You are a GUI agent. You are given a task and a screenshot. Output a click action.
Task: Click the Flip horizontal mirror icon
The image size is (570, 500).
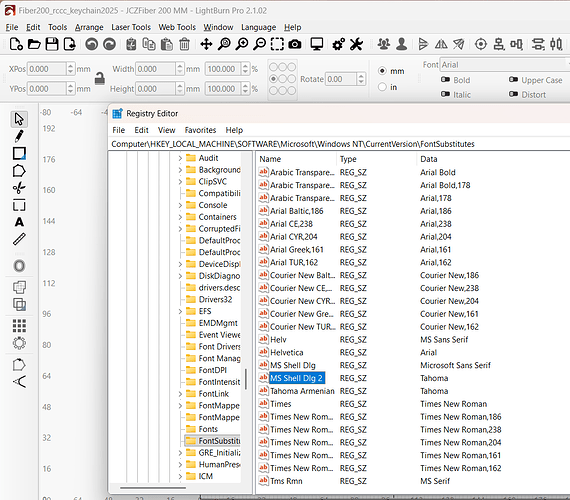click(441, 44)
